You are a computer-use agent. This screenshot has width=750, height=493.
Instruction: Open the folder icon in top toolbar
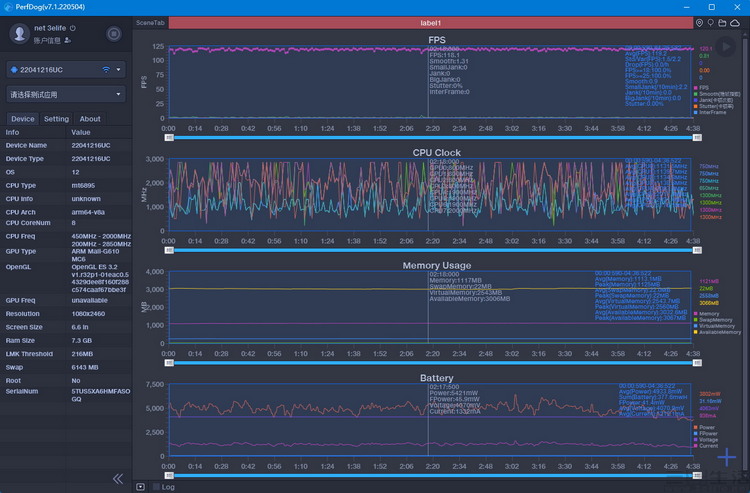(722, 22)
